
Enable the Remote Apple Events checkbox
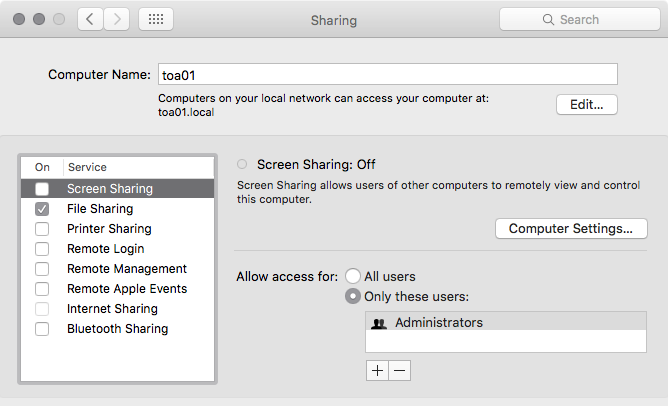42,289
